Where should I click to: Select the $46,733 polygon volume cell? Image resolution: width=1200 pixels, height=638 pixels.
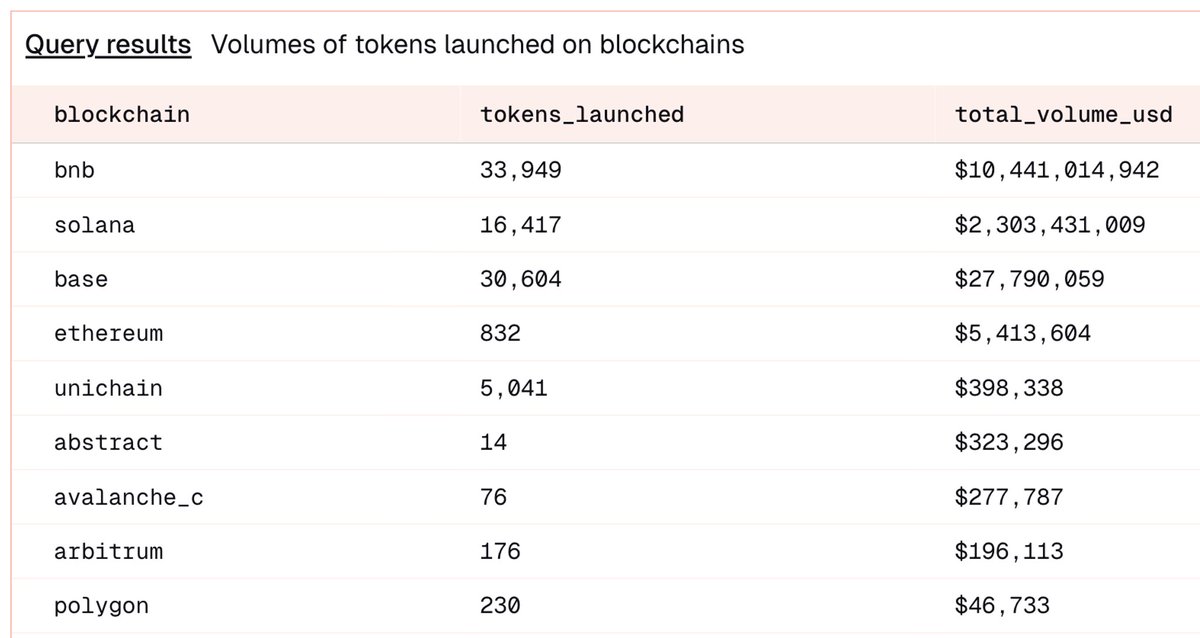pyautogui.click(x=1003, y=605)
